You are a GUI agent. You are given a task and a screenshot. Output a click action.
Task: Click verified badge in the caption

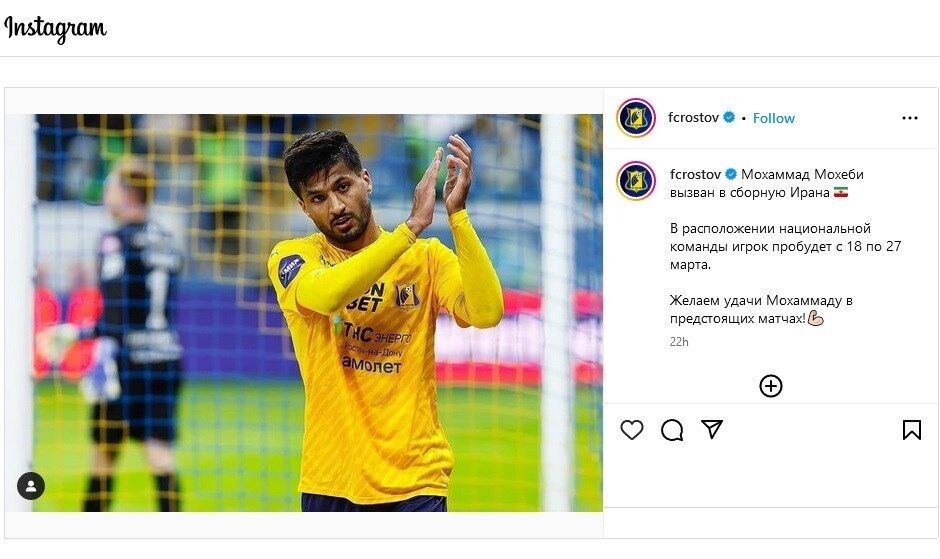[731, 174]
